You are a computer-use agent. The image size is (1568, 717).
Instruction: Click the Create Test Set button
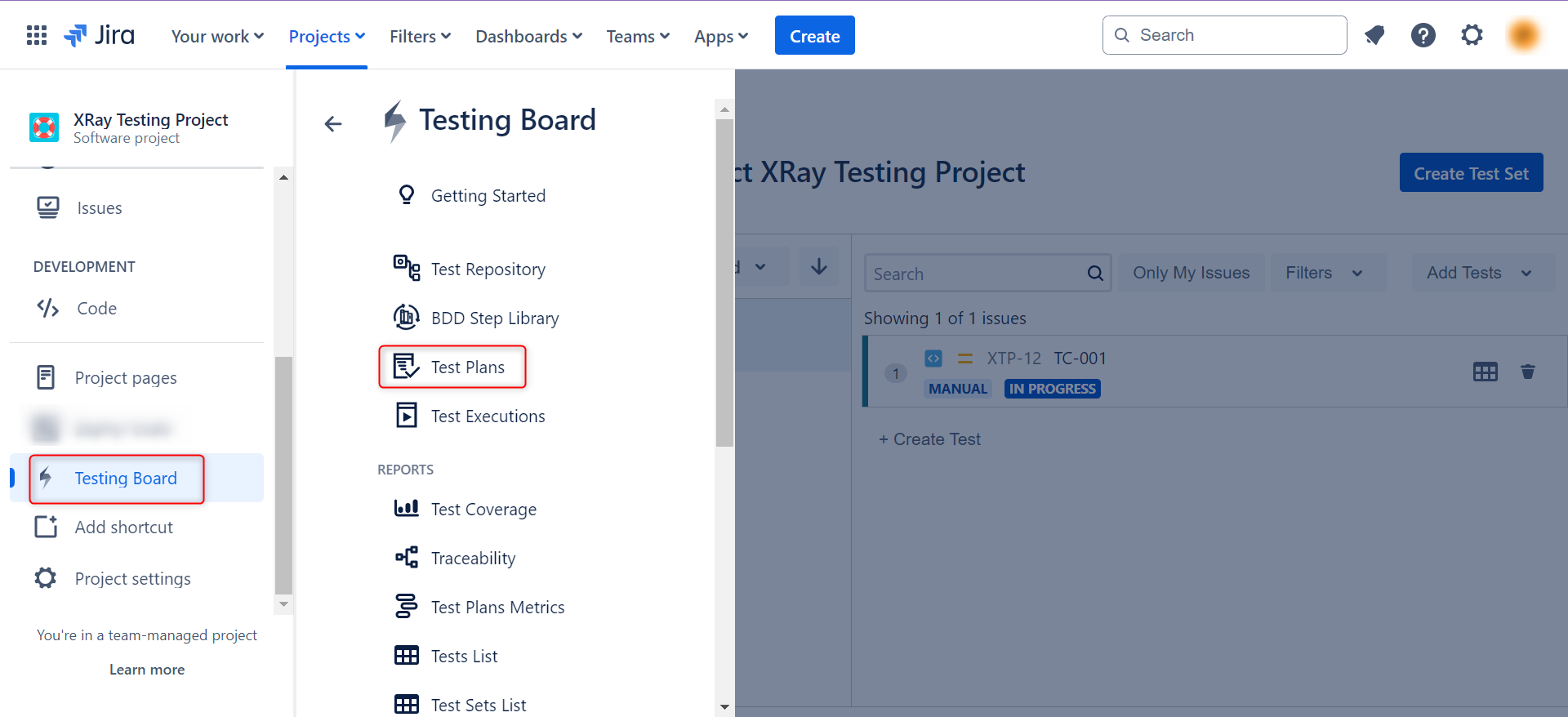(1471, 173)
